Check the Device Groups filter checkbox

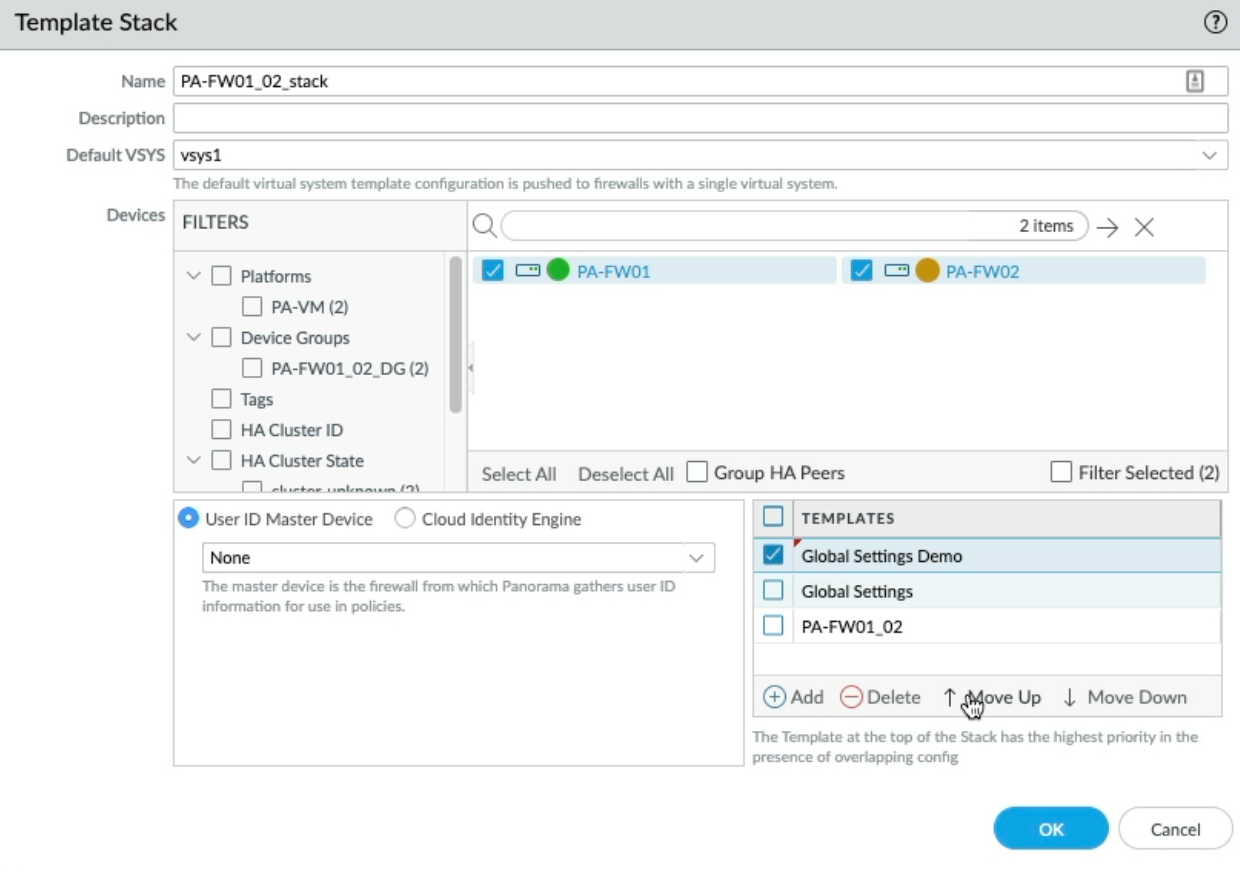(x=221, y=338)
